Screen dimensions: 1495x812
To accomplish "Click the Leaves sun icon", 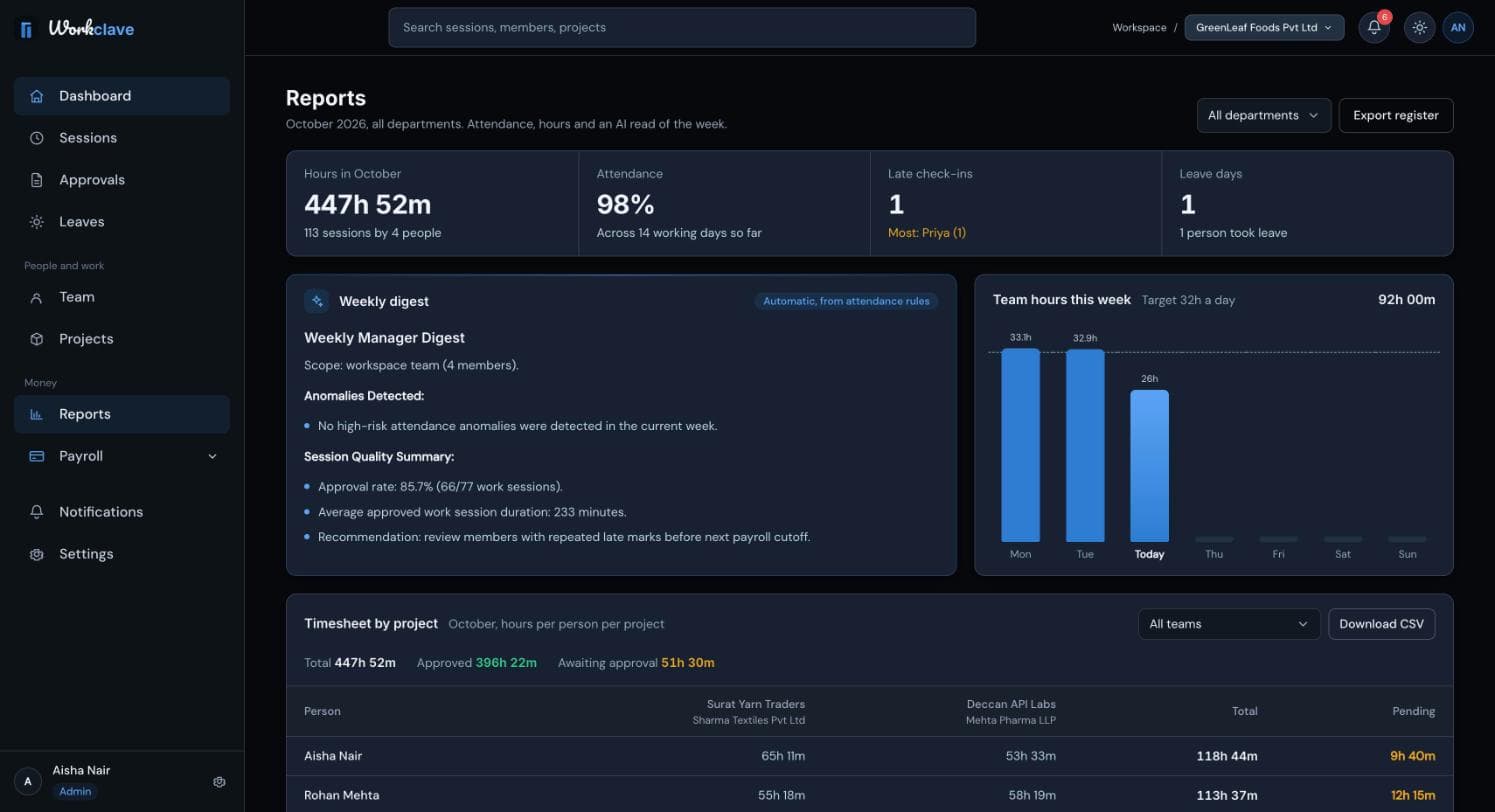I will click(37, 222).
